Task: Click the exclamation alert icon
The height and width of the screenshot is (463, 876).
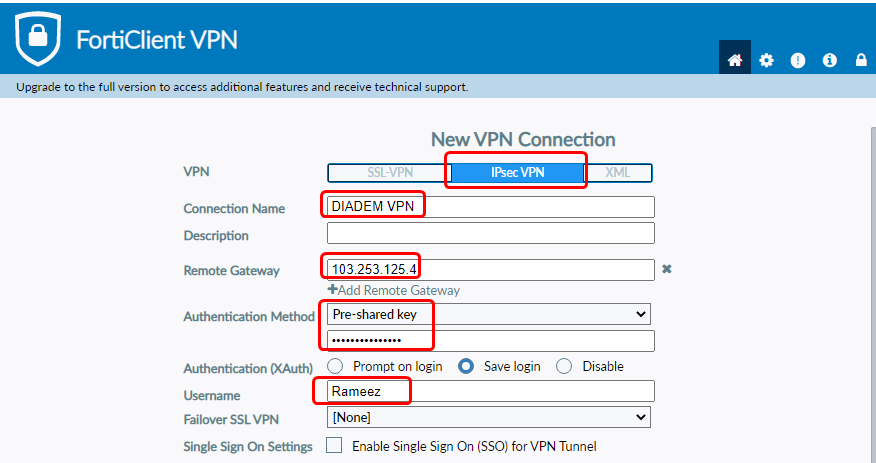Action: (797, 60)
